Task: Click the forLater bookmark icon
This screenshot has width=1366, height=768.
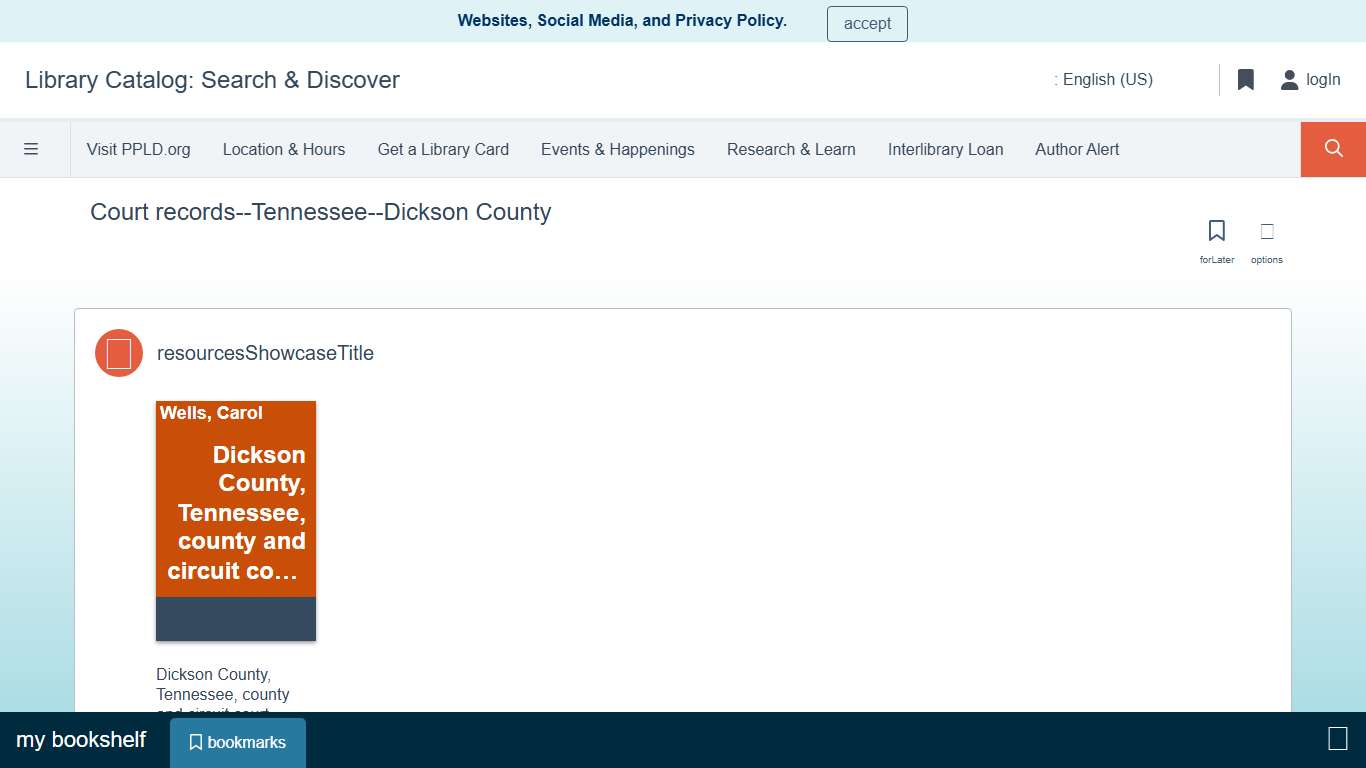Action: (1216, 230)
